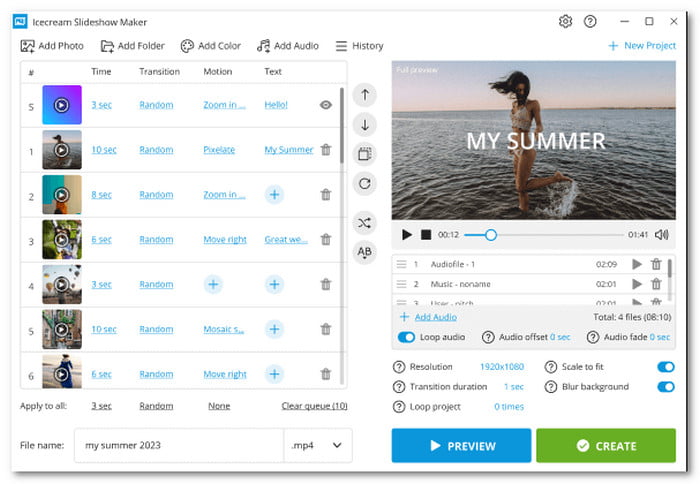
Task: Click the slide list vertical scrollbar
Action: [x=342, y=126]
